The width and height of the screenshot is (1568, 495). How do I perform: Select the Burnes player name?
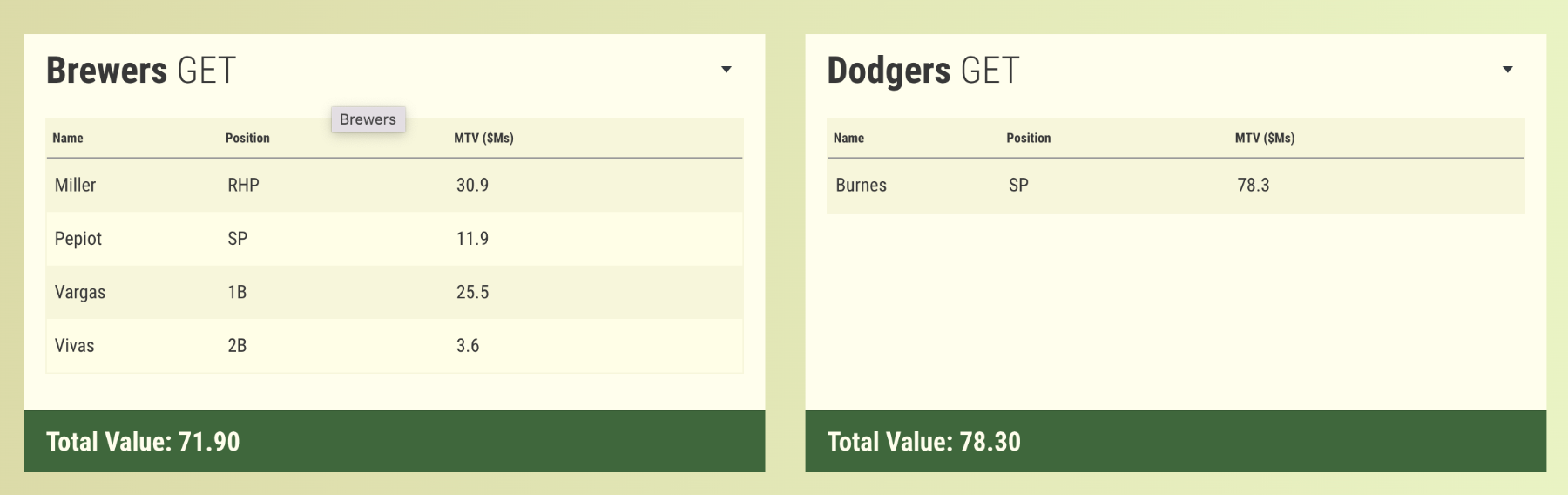click(861, 185)
